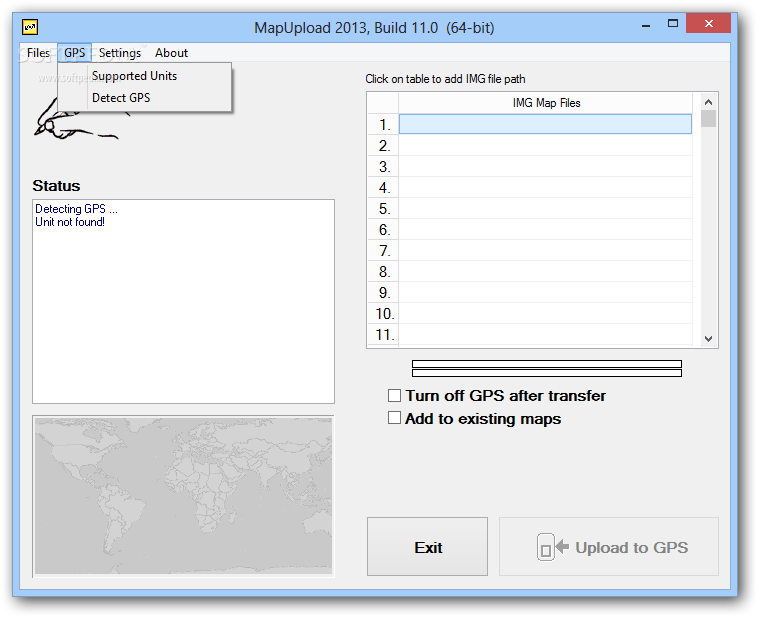Select IMG map file row 9 cell
Image resolution: width=758 pixels, height=617 pixels.
tap(545, 293)
